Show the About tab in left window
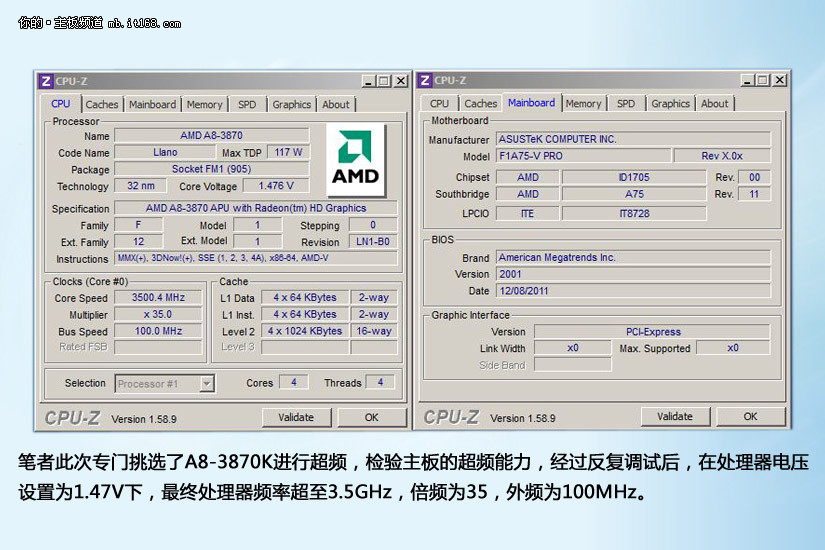The image size is (825, 550). coord(336,104)
